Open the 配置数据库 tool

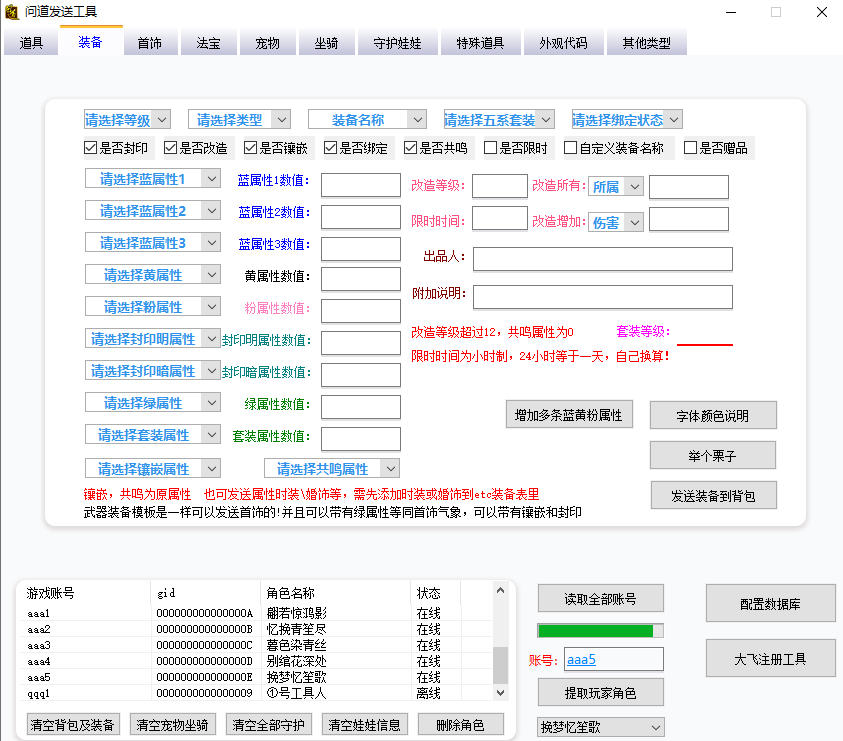[x=770, y=604]
